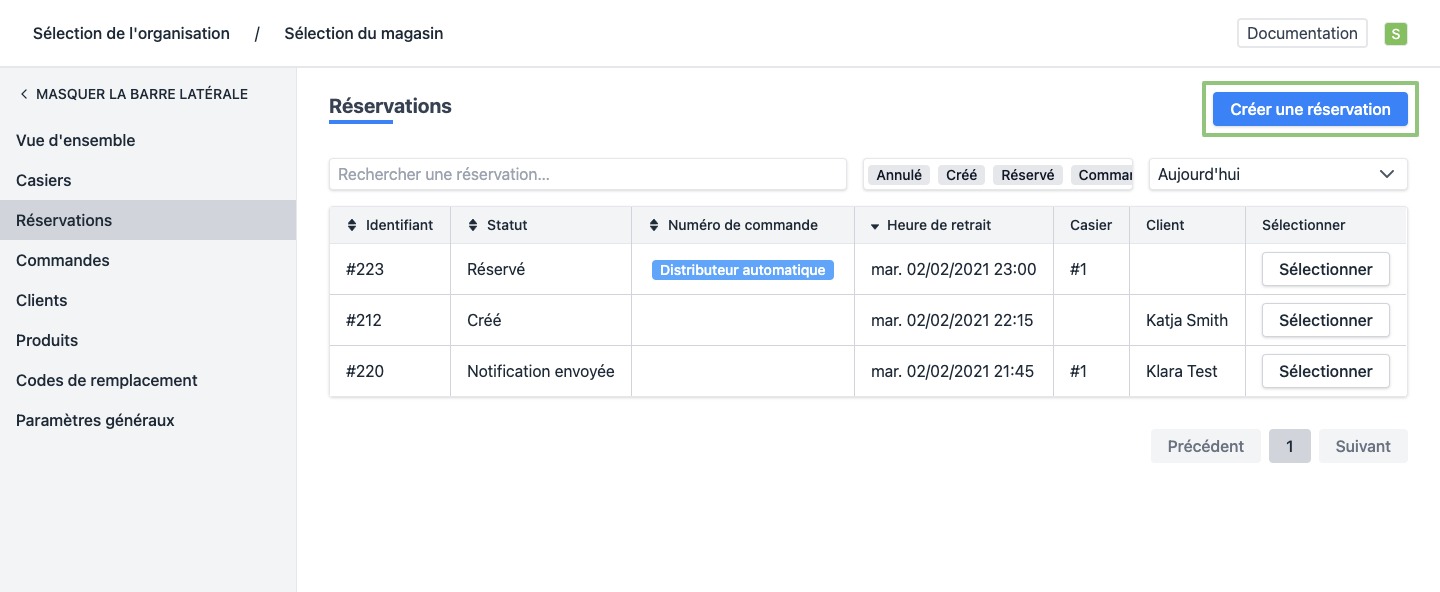Open Commandes from the sidebar
The image size is (1440, 592).
click(x=63, y=261)
